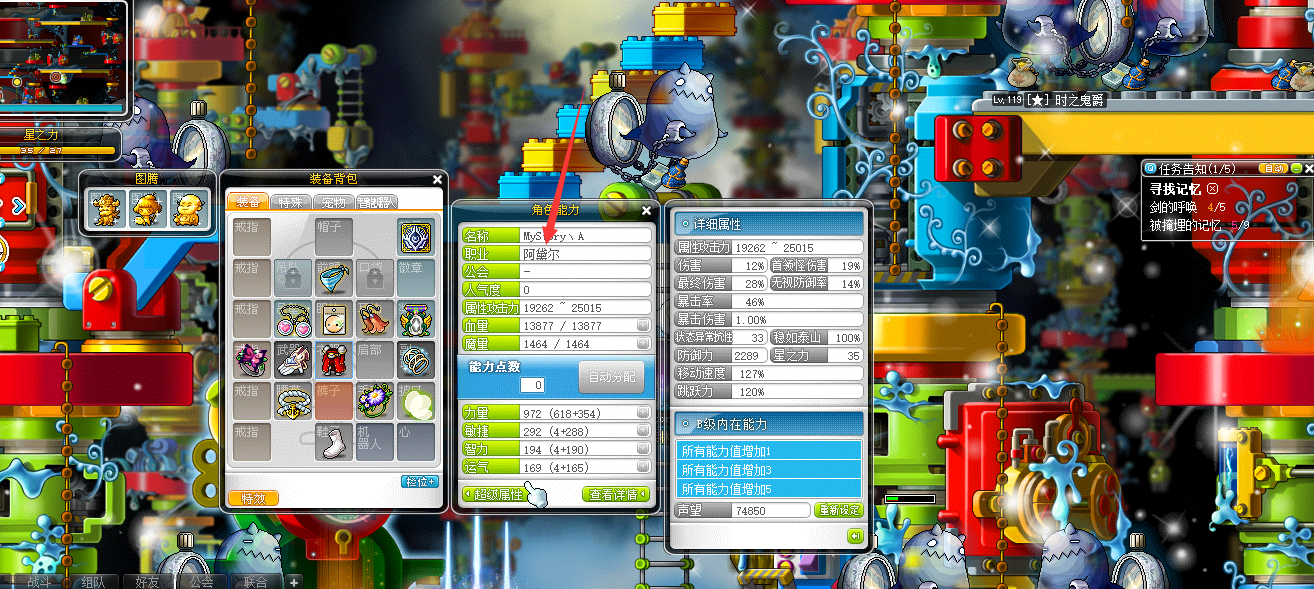Image resolution: width=1314 pixels, height=589 pixels.
Task: Click the empty pants slot
Action: pos(334,401)
